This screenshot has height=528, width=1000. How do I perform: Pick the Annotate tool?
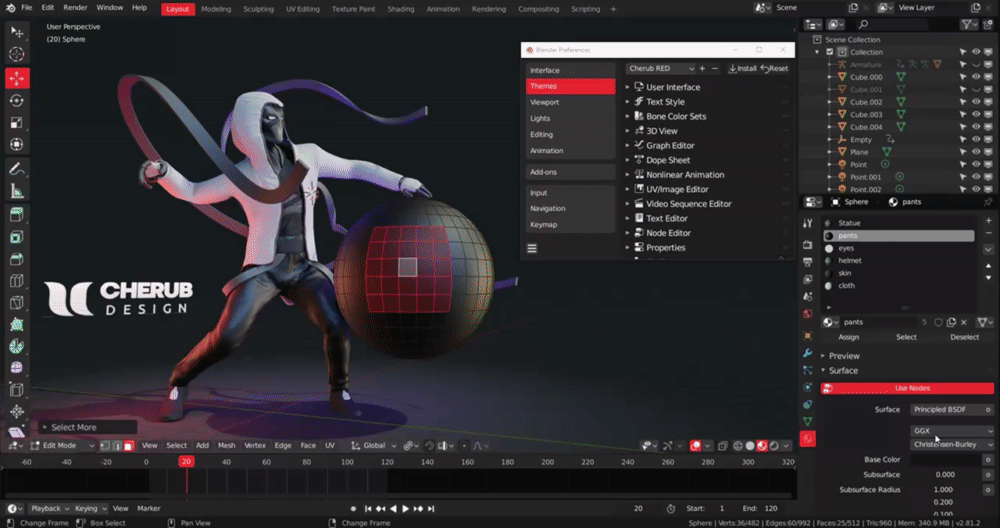[17, 169]
